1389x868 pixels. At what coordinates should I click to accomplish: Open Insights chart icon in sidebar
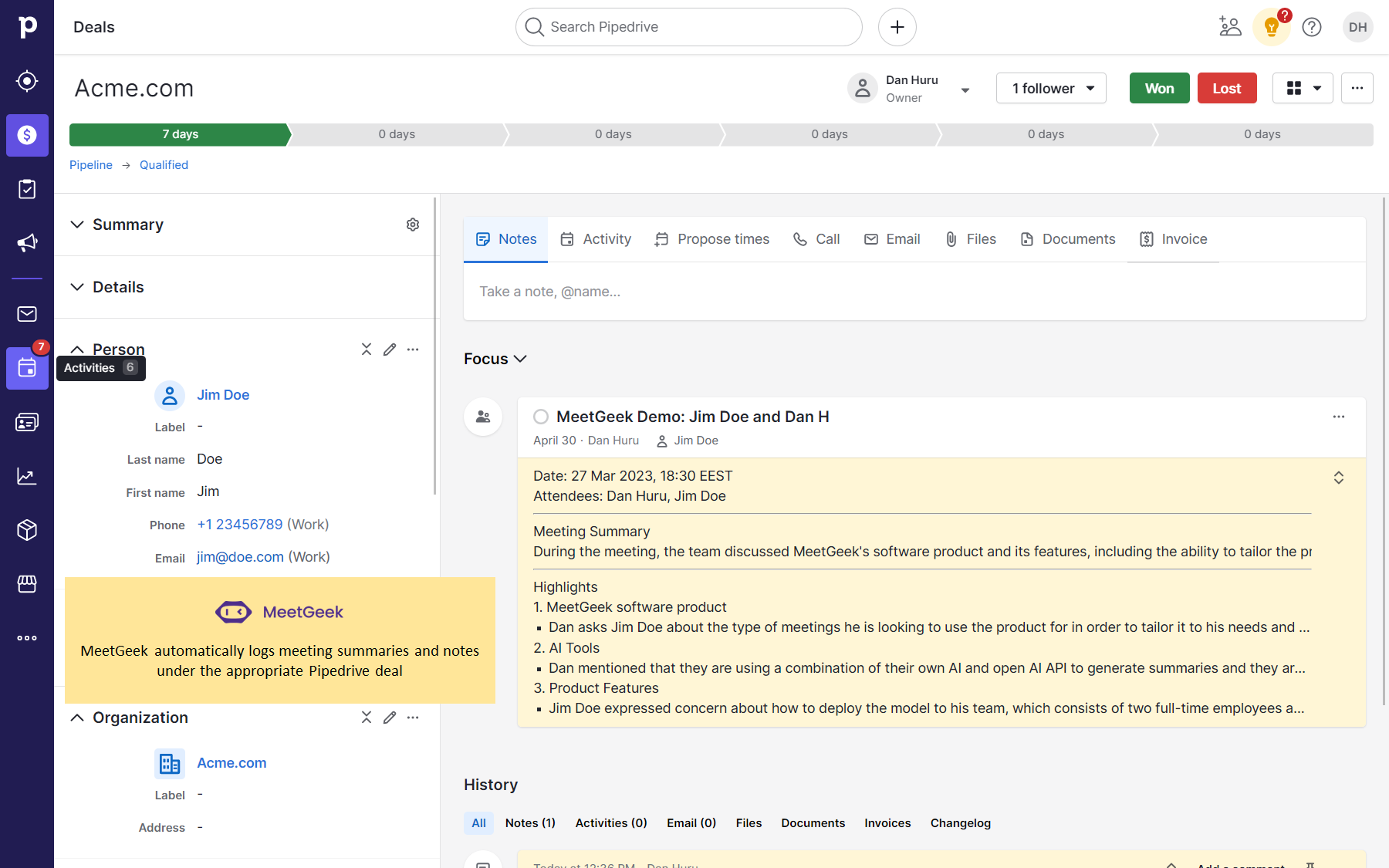tap(27, 476)
